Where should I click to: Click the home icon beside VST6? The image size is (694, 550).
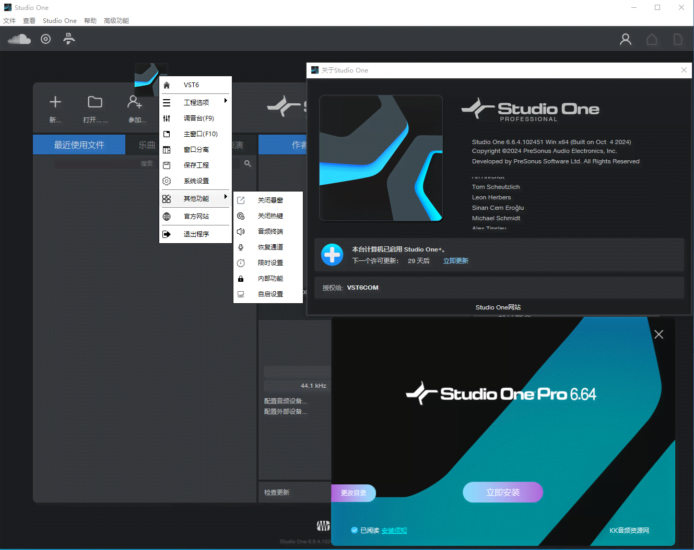pyautogui.click(x=166, y=85)
